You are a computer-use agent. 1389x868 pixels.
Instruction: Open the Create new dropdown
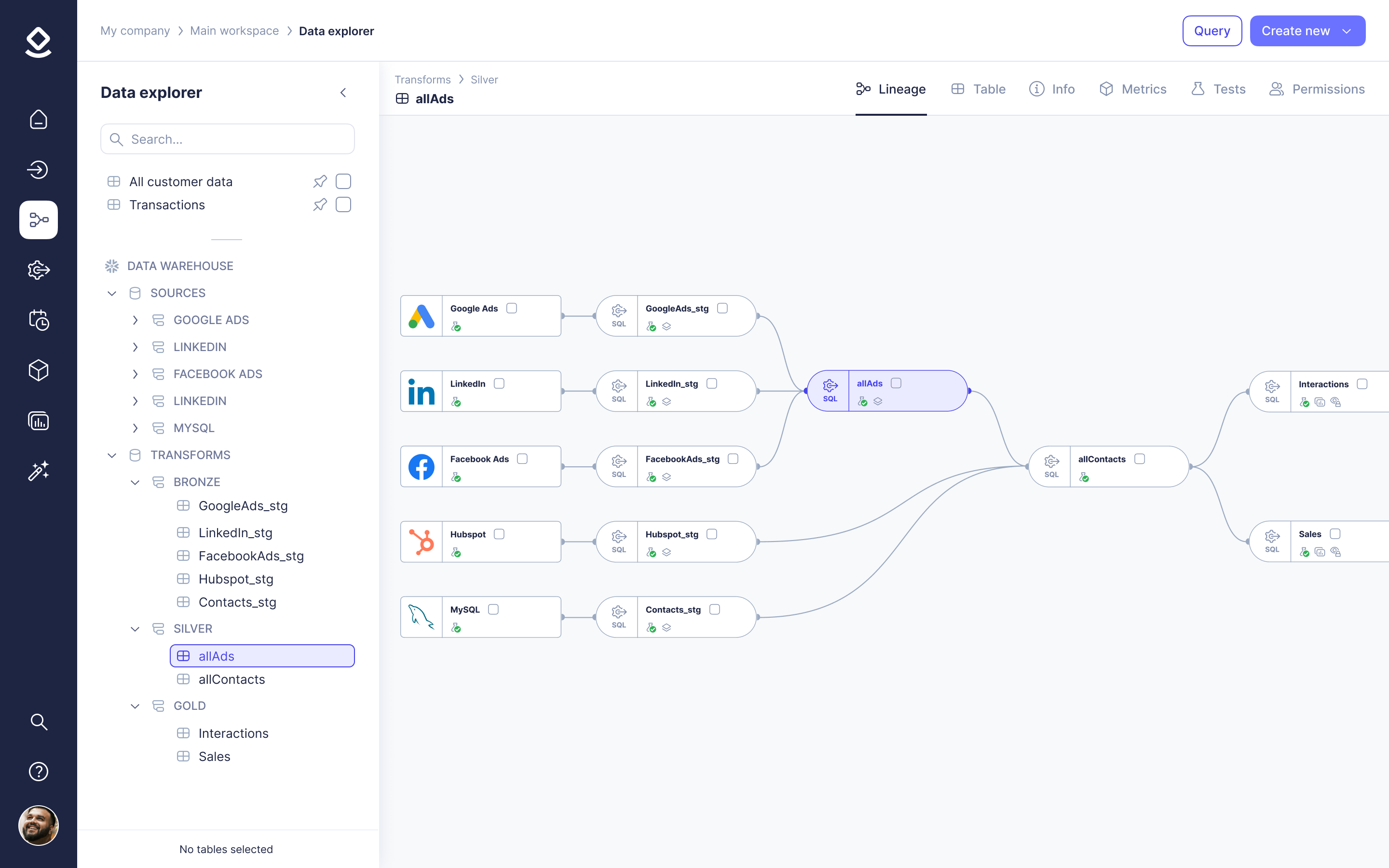[x=1307, y=31]
